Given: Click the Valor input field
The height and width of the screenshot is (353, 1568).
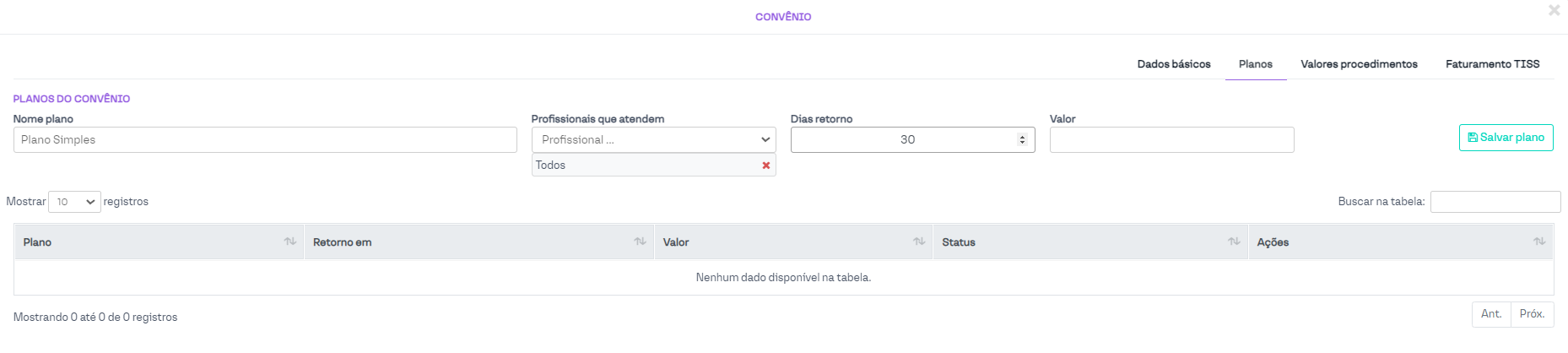Looking at the screenshot, I should pos(1171,140).
